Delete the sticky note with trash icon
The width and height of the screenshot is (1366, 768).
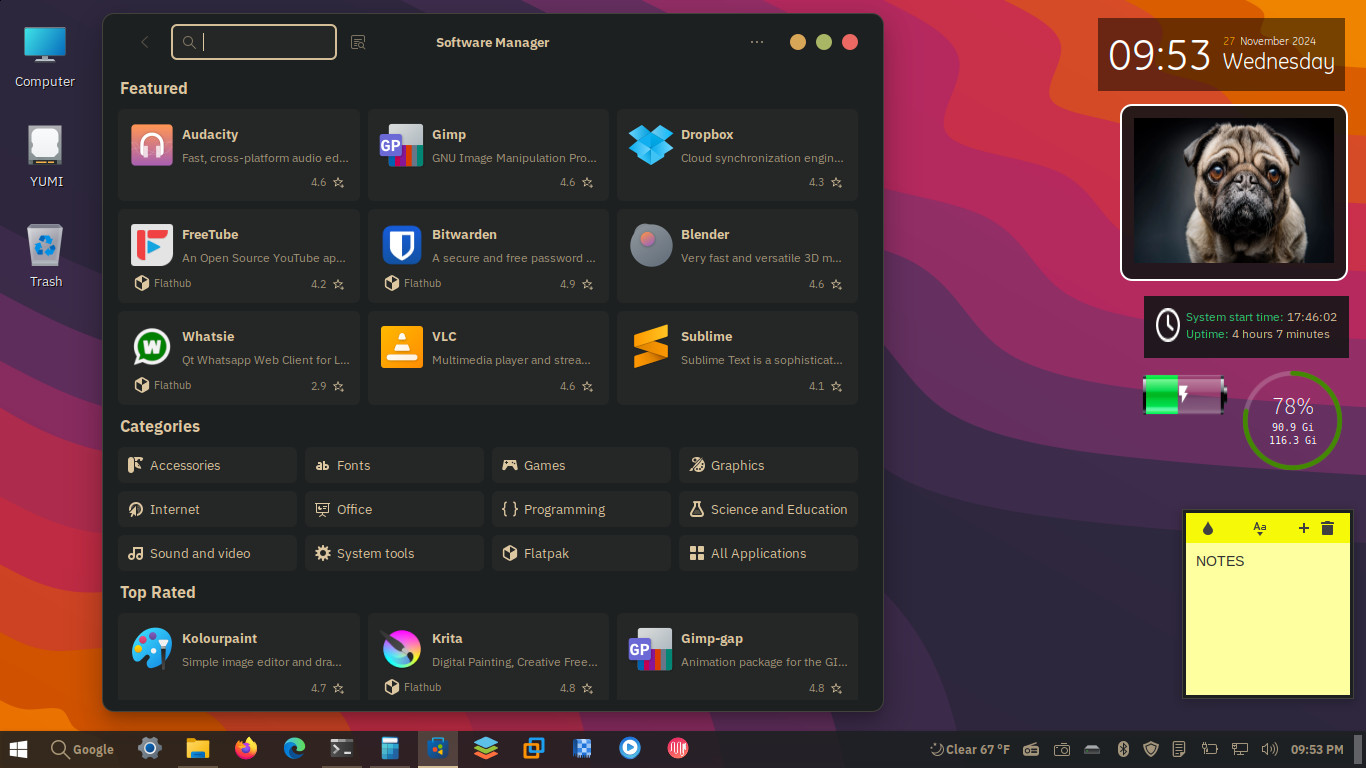click(1327, 528)
